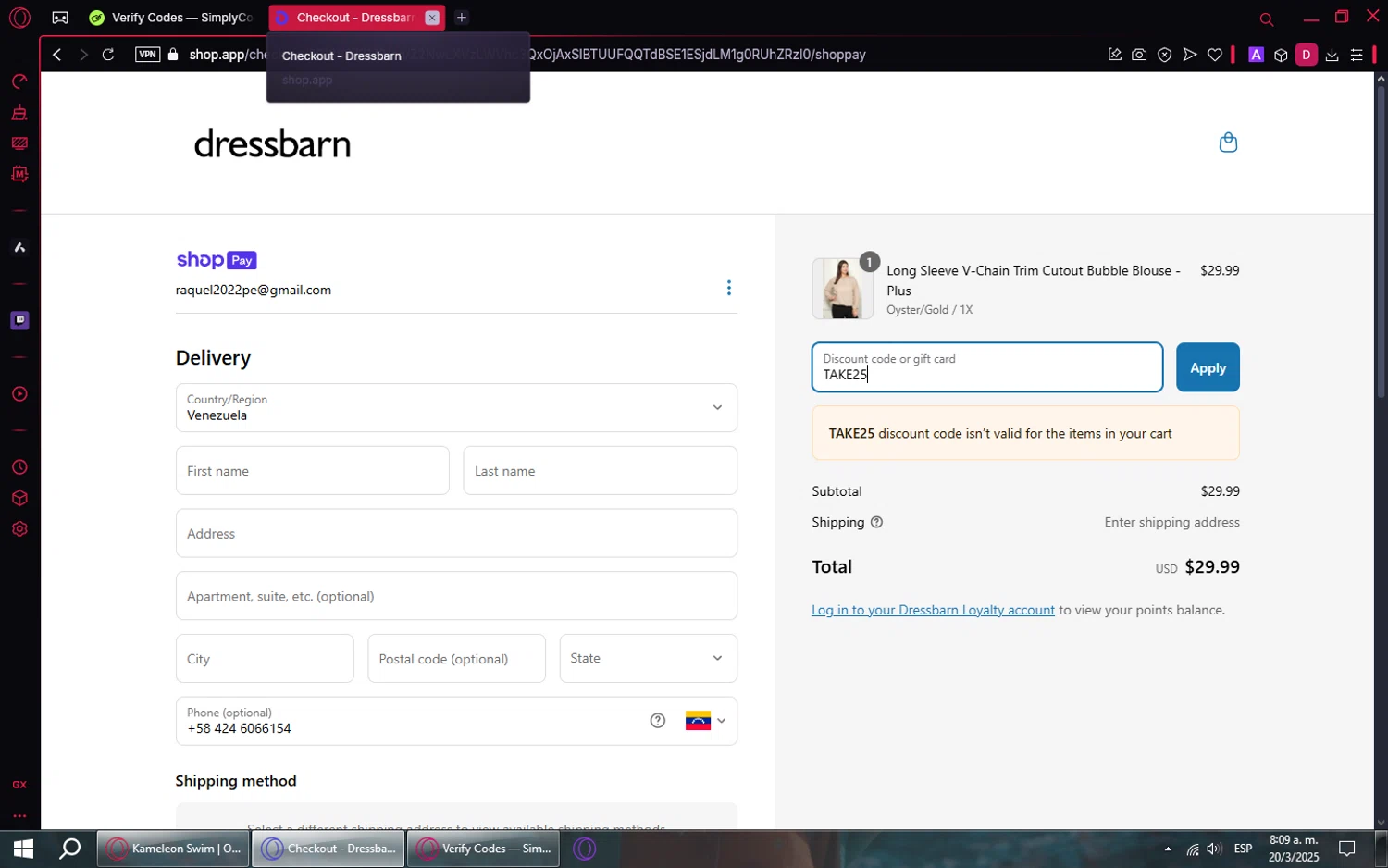The height and width of the screenshot is (868, 1388).
Task: Open the purple A extension icon
Action: pos(1256,55)
